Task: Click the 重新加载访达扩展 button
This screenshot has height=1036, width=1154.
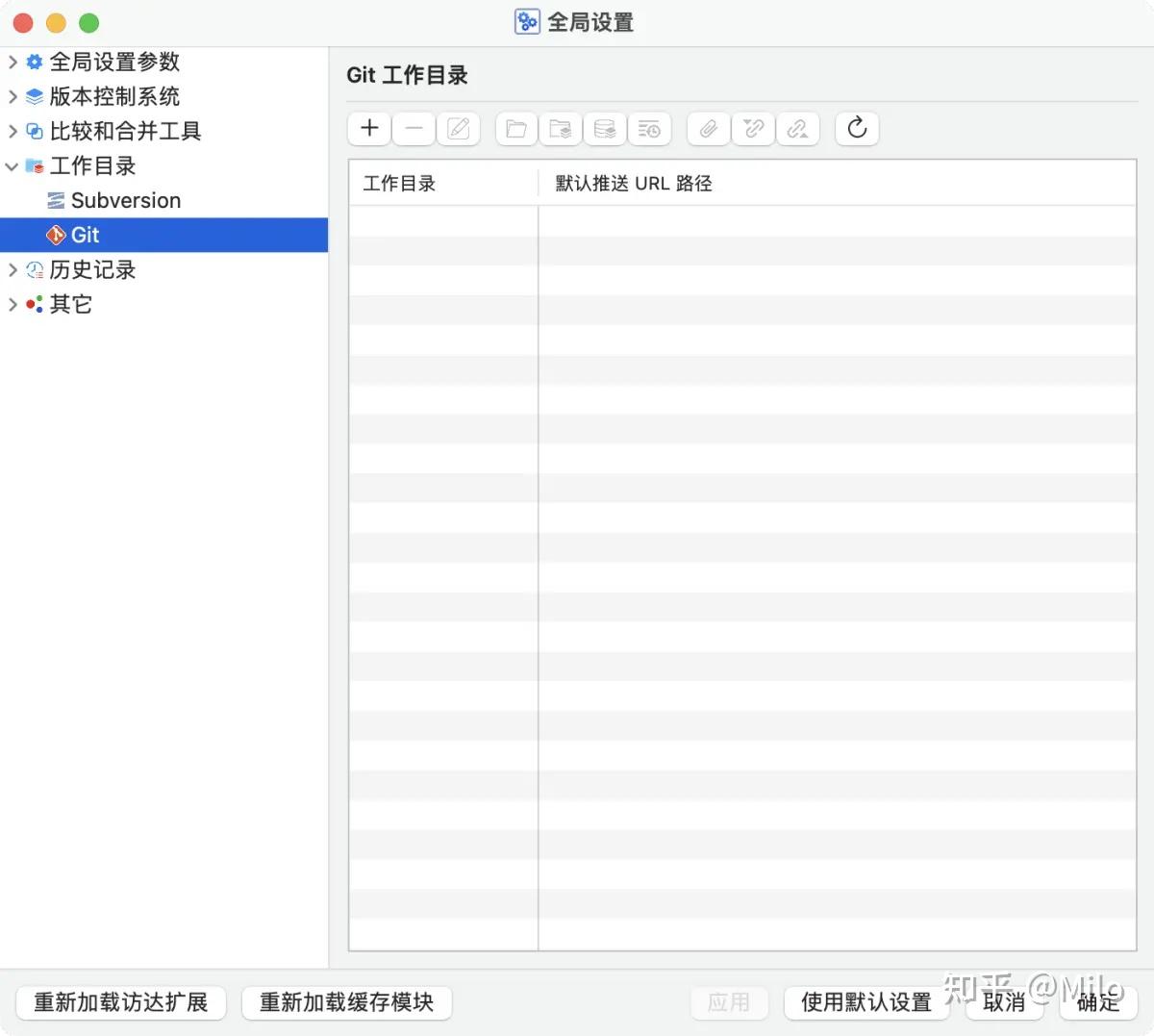Action: click(x=120, y=1002)
